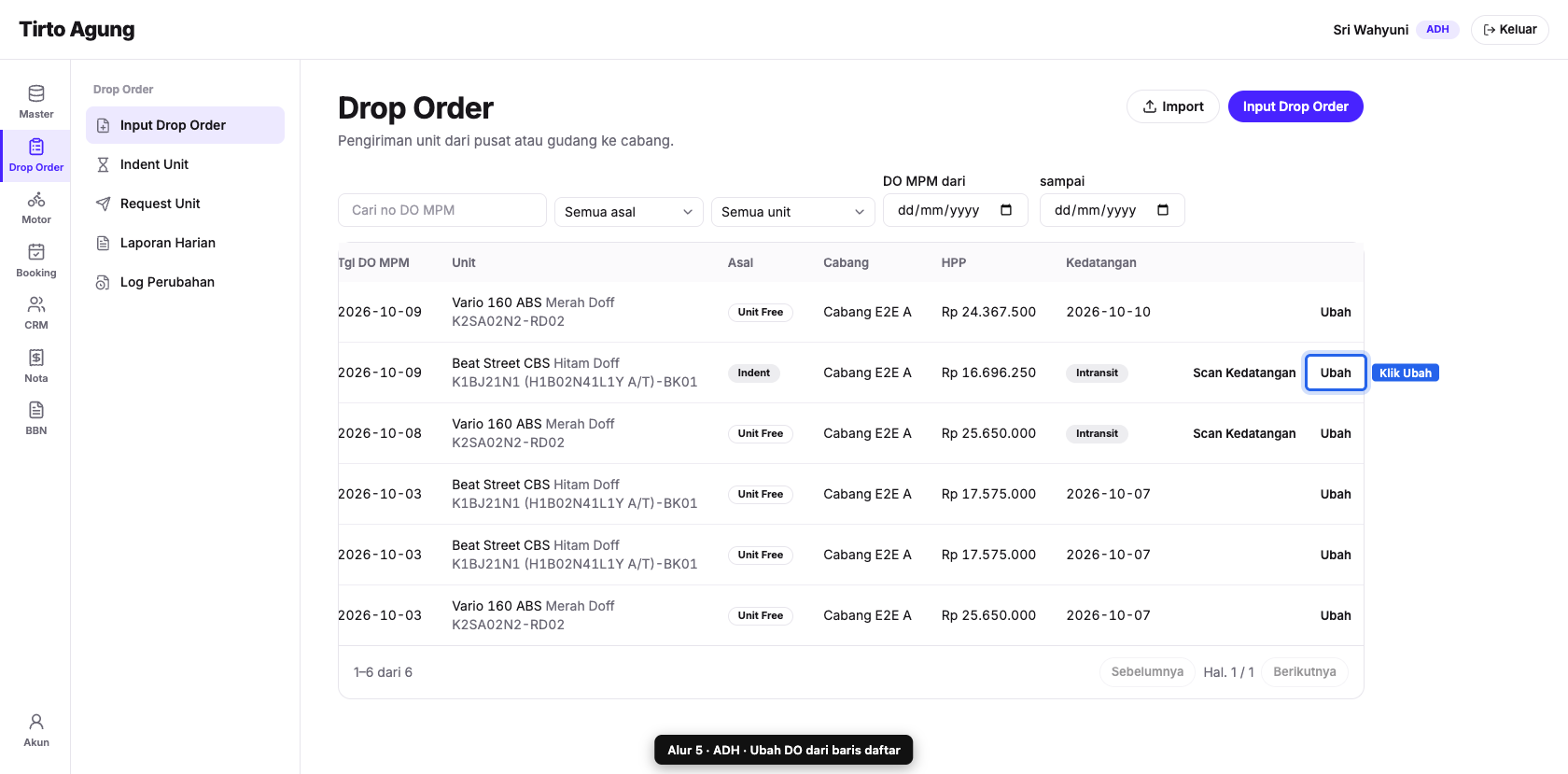Click the ADH role badge

tap(1437, 30)
